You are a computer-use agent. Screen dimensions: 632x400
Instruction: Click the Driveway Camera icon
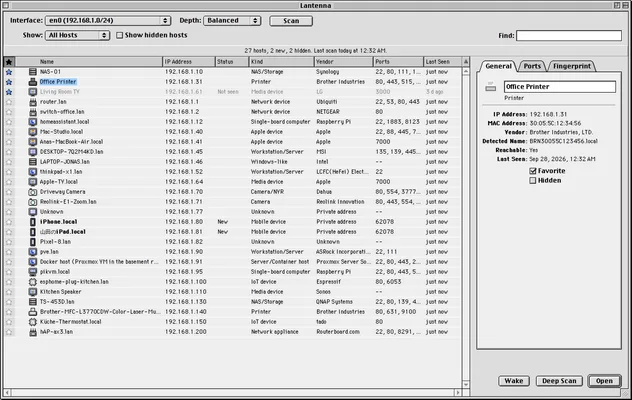(33, 192)
